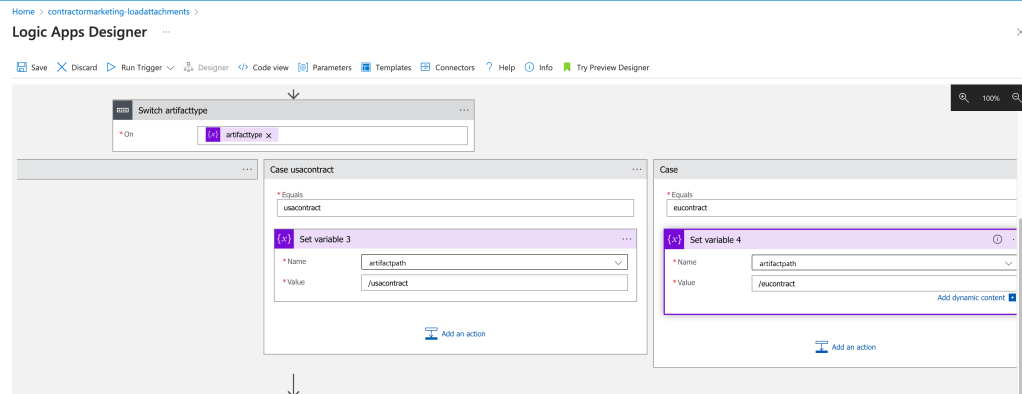Click the Code view brackets icon
Screen dimensions: 1022x394
click(243, 67)
